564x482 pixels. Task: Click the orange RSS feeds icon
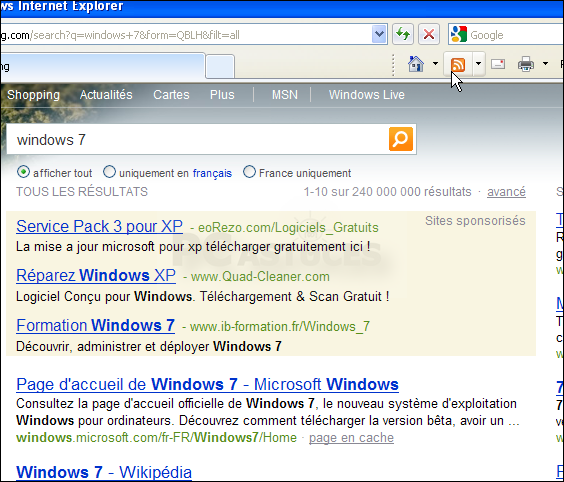pyautogui.click(x=458, y=64)
